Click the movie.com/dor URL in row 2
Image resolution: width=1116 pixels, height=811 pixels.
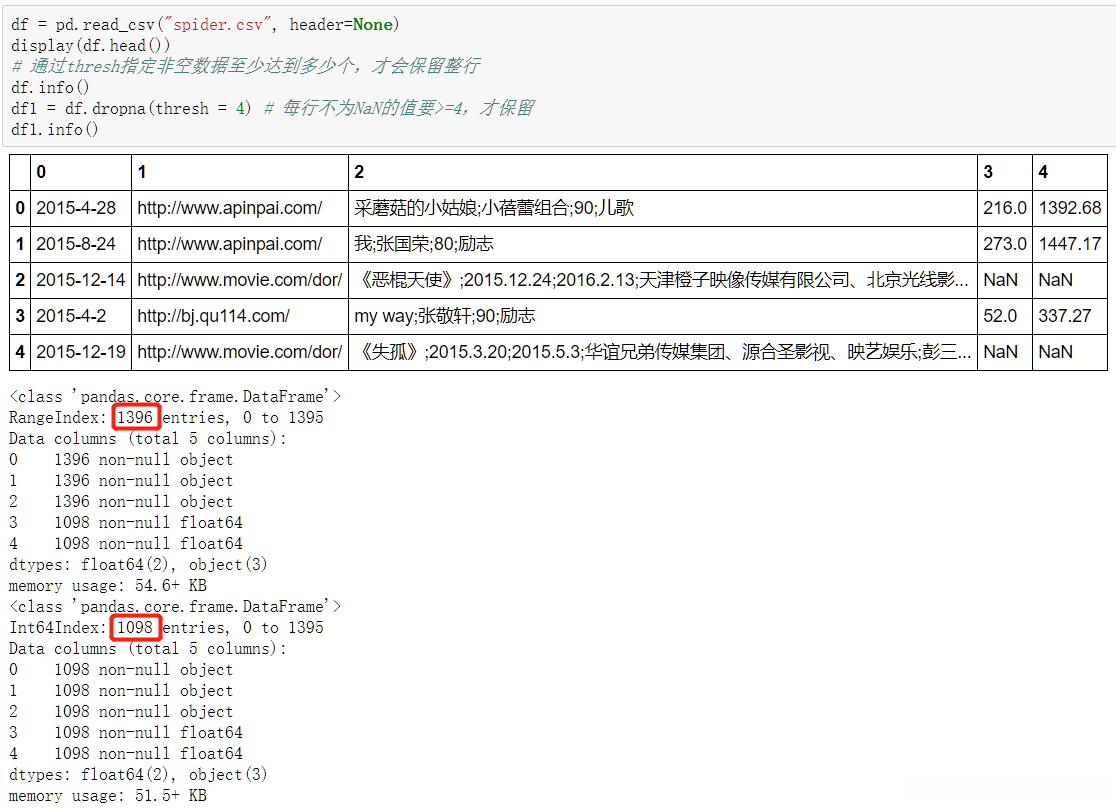click(240, 280)
